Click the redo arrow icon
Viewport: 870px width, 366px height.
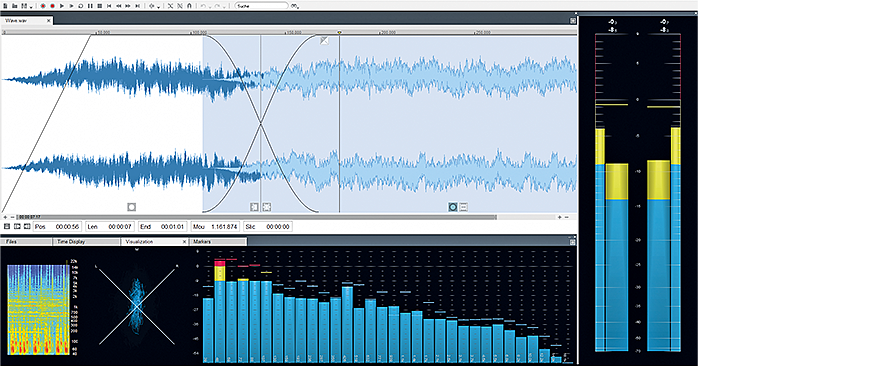coord(218,6)
